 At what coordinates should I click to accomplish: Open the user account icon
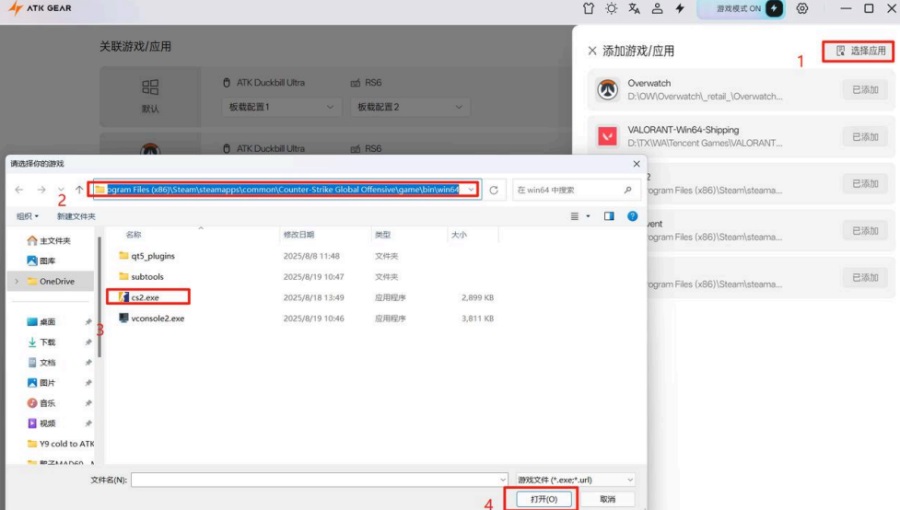point(657,9)
